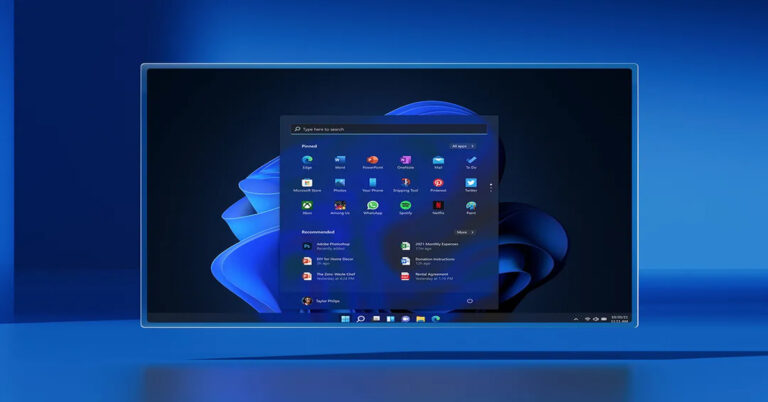
Task: Open the DIY for Home Decor presentation
Action: click(x=328, y=261)
